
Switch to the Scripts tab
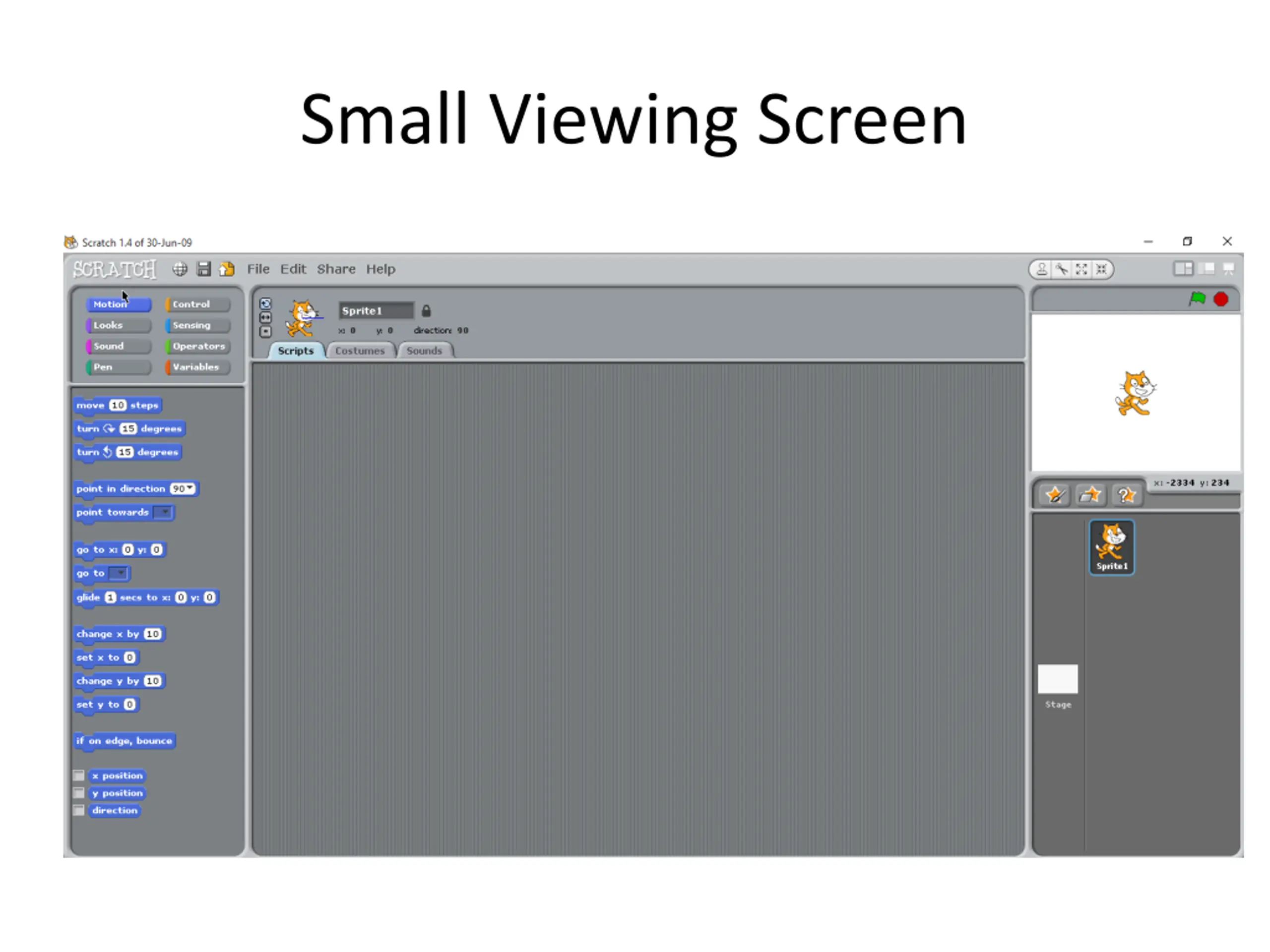pos(296,351)
